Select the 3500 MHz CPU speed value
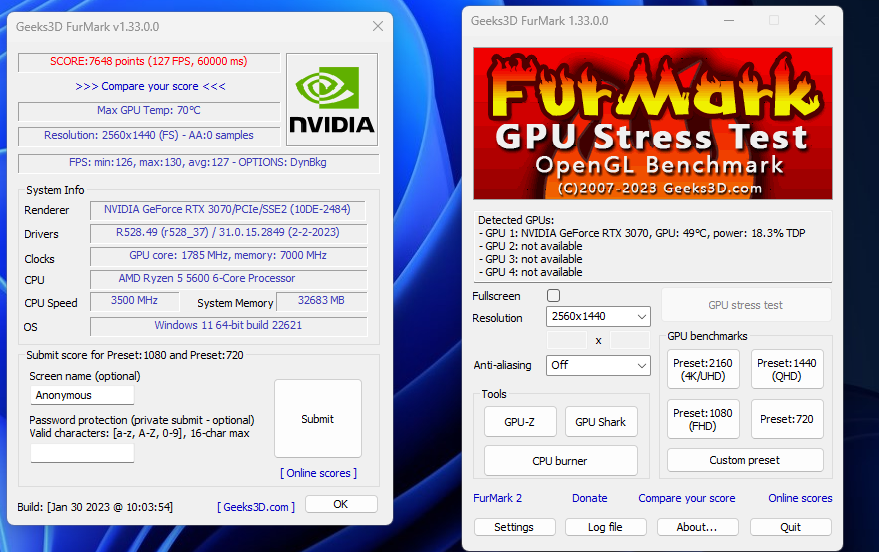Viewport: 879px width, 552px height. [x=135, y=301]
